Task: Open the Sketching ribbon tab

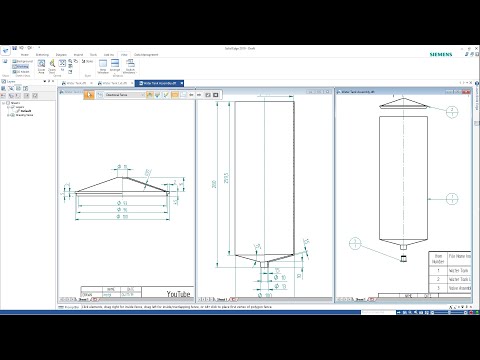Action: (x=42, y=55)
